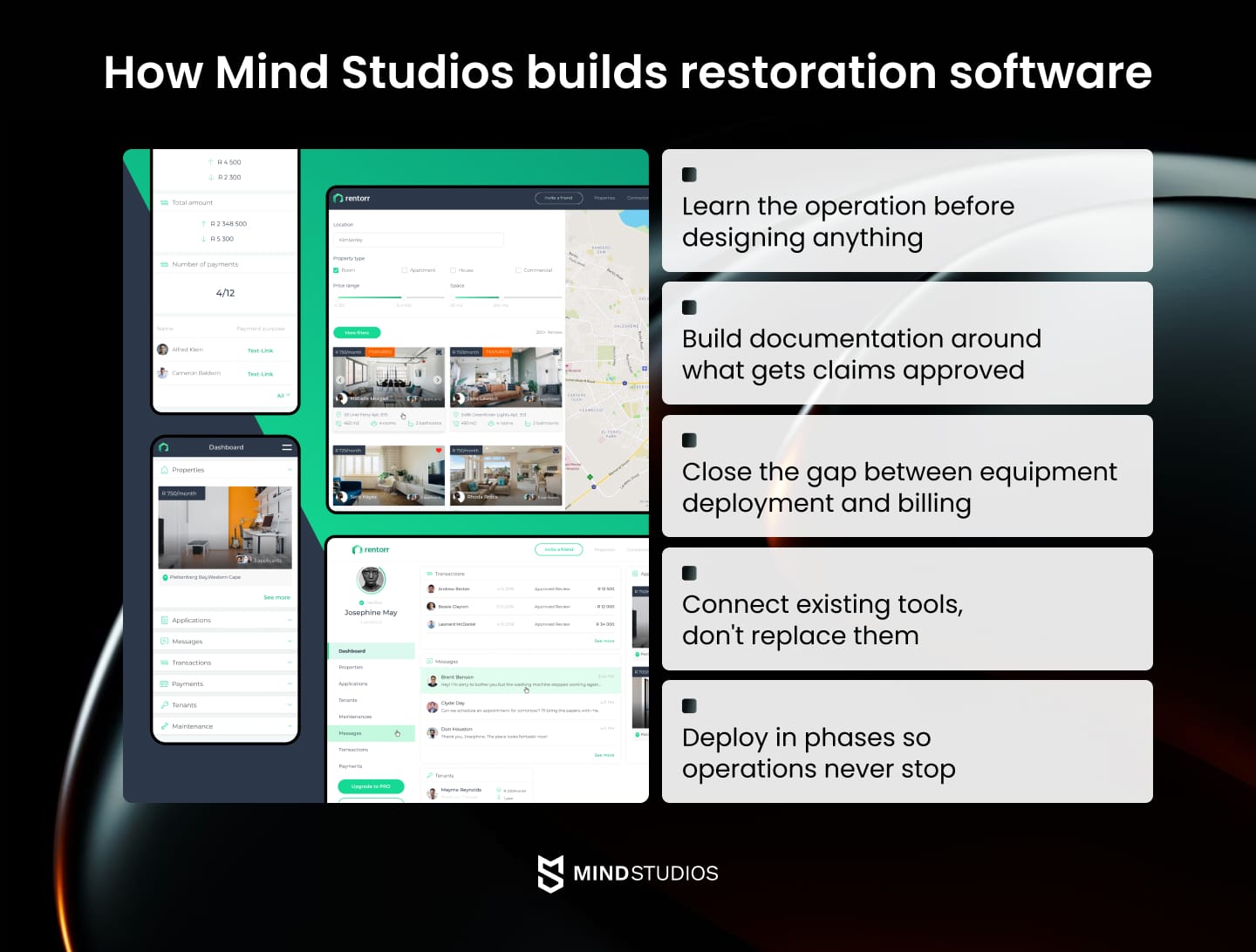Click the Maintenance wrench icon in mobile menu
This screenshot has width=1256, height=952.
tap(164, 726)
